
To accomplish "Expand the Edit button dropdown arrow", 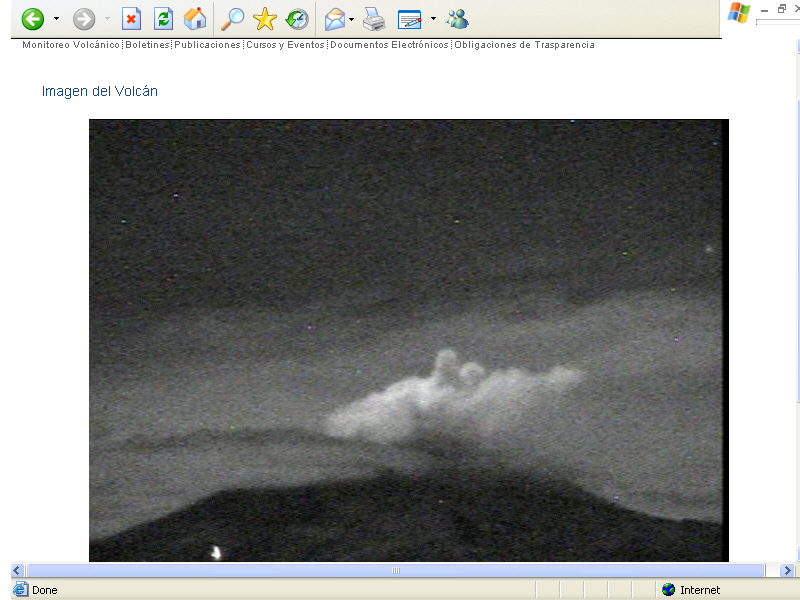I will point(433,18).
